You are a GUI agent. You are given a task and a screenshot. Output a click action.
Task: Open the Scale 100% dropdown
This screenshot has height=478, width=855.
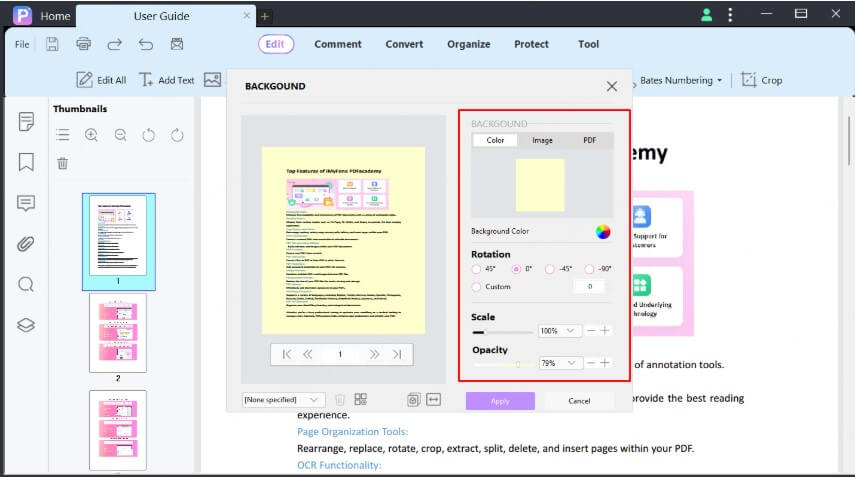point(559,331)
